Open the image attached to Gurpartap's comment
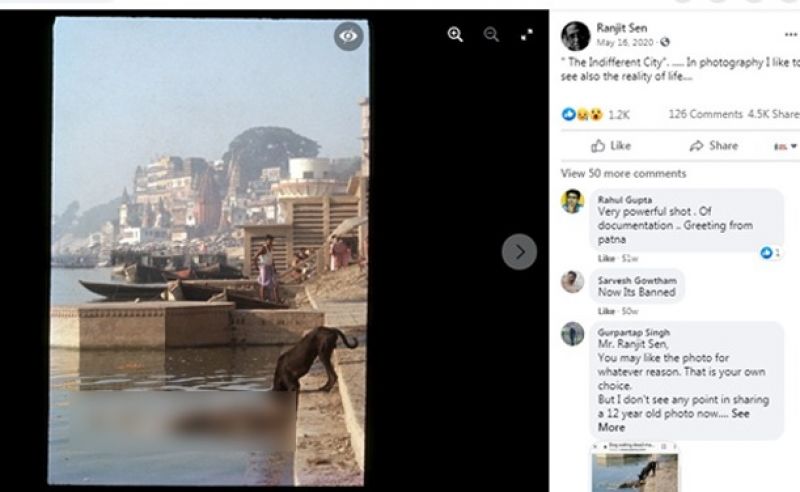Image resolution: width=800 pixels, height=492 pixels. (634, 468)
